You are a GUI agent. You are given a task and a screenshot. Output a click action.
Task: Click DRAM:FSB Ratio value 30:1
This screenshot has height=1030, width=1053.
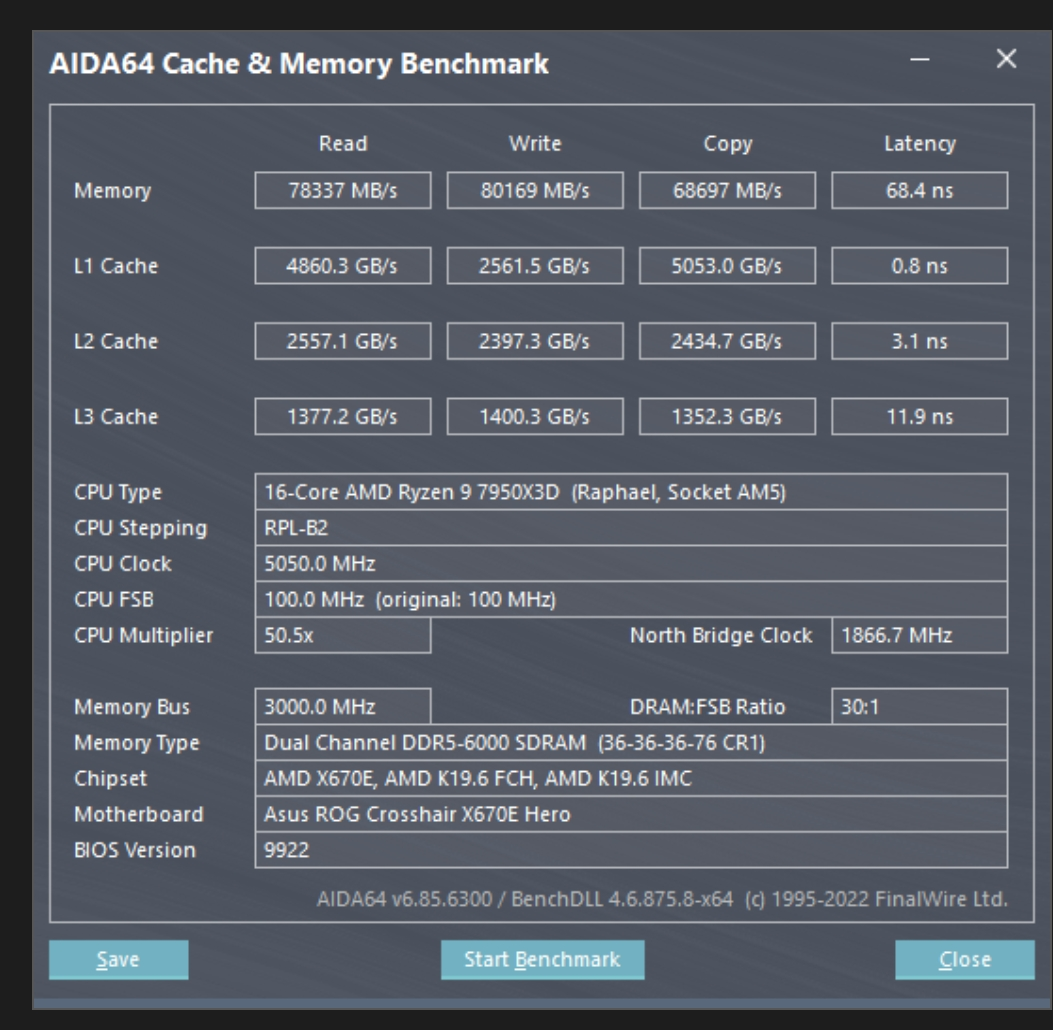pyautogui.click(x=919, y=706)
